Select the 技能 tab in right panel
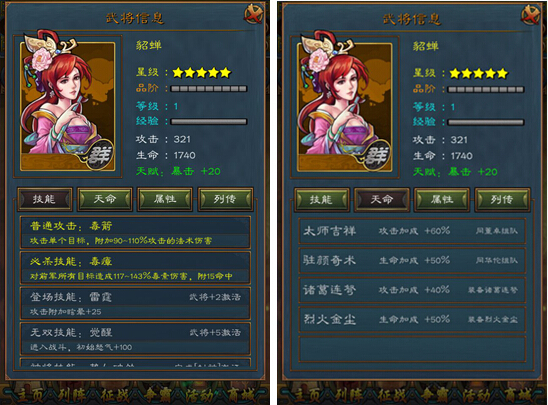Image resolution: width=548 pixels, height=405 pixels. pyautogui.click(x=322, y=200)
